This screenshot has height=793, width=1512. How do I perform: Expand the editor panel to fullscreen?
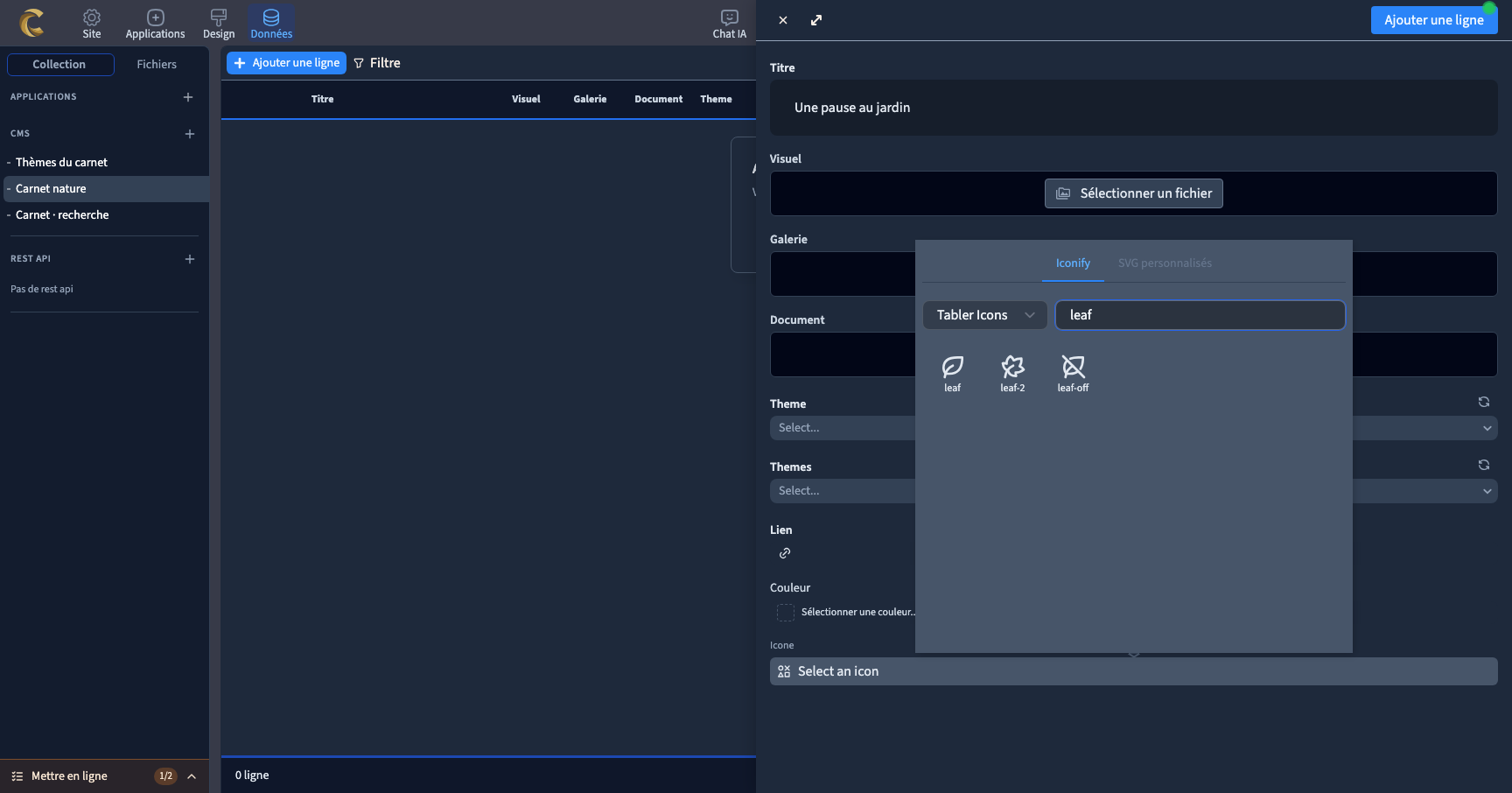816,20
